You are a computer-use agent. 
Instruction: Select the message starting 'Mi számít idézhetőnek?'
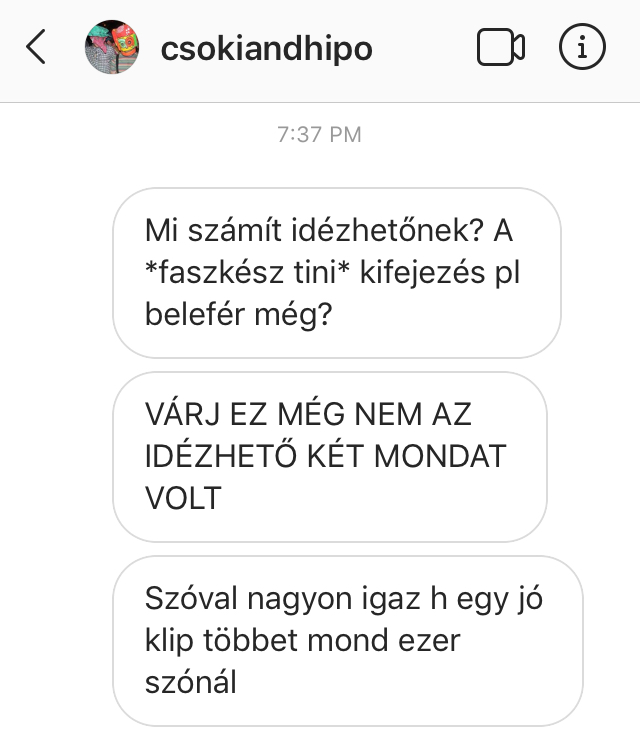coord(337,273)
